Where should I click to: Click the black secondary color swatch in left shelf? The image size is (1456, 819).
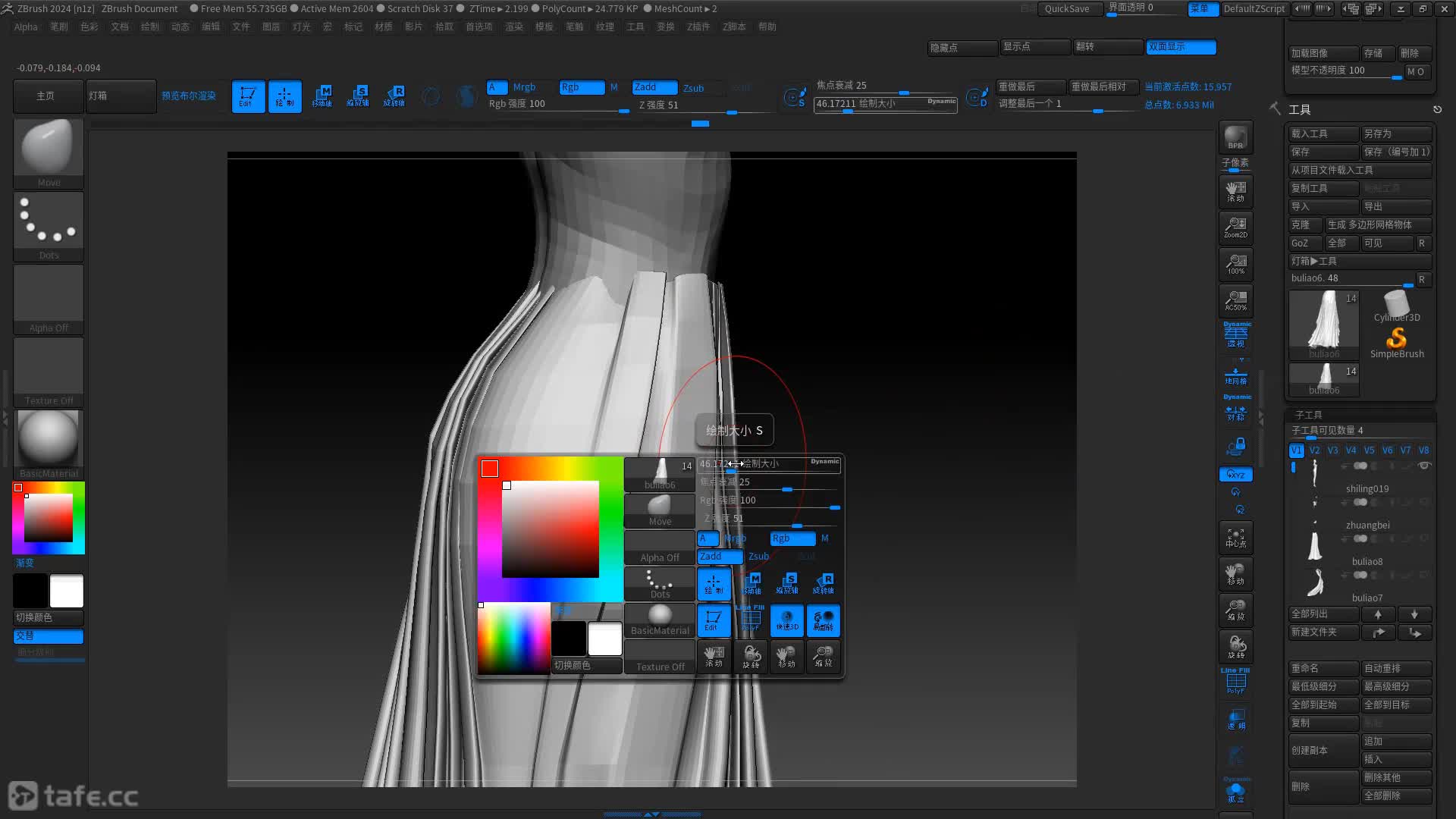pos(30,591)
